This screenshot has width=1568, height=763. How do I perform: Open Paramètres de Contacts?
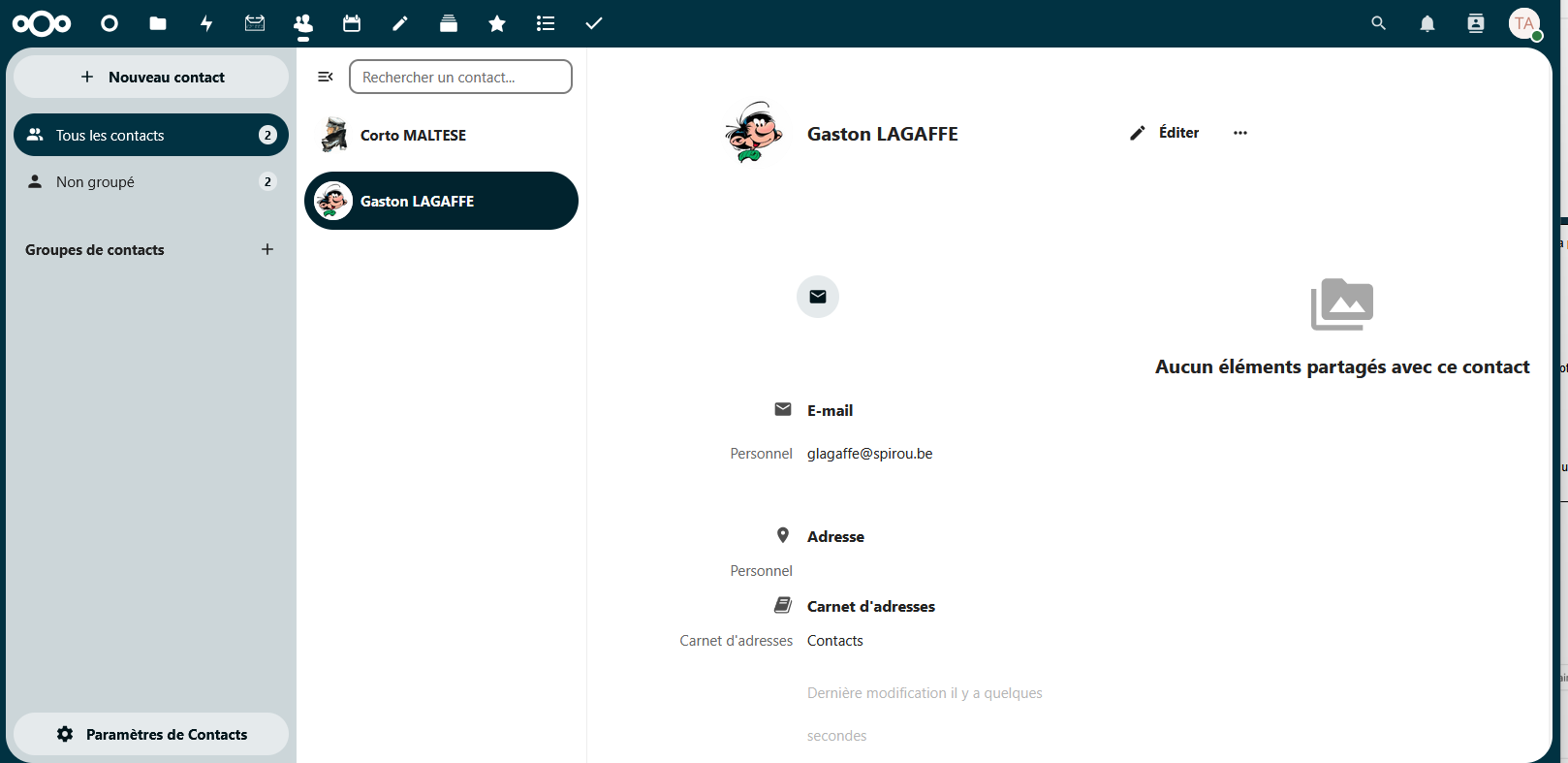151,734
